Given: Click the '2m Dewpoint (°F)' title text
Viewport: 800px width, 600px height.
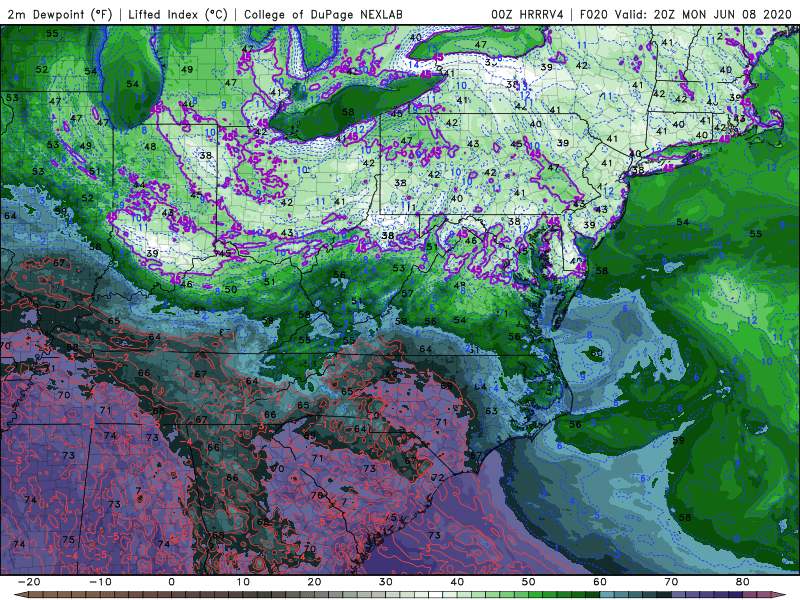Looking at the screenshot, I should [x=59, y=15].
